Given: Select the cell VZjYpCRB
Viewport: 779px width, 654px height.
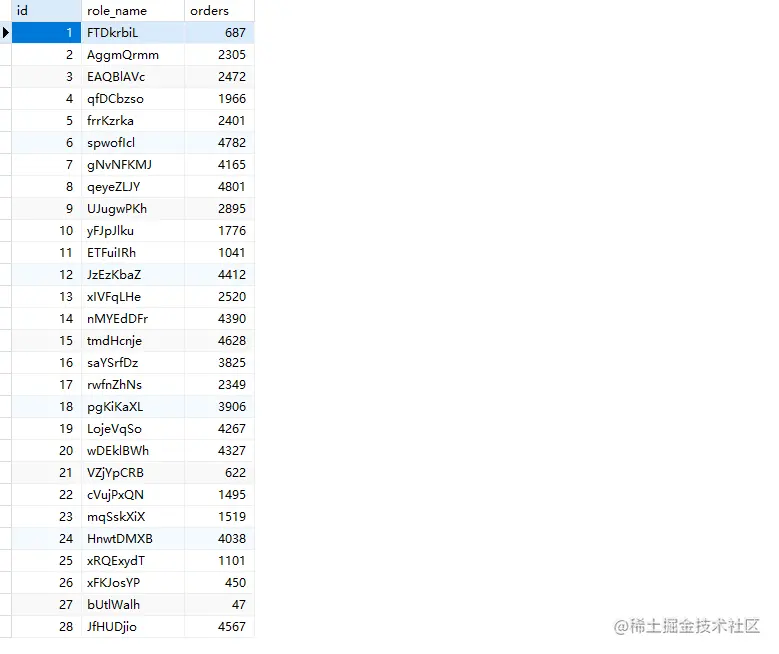Looking at the screenshot, I should 133,473.
